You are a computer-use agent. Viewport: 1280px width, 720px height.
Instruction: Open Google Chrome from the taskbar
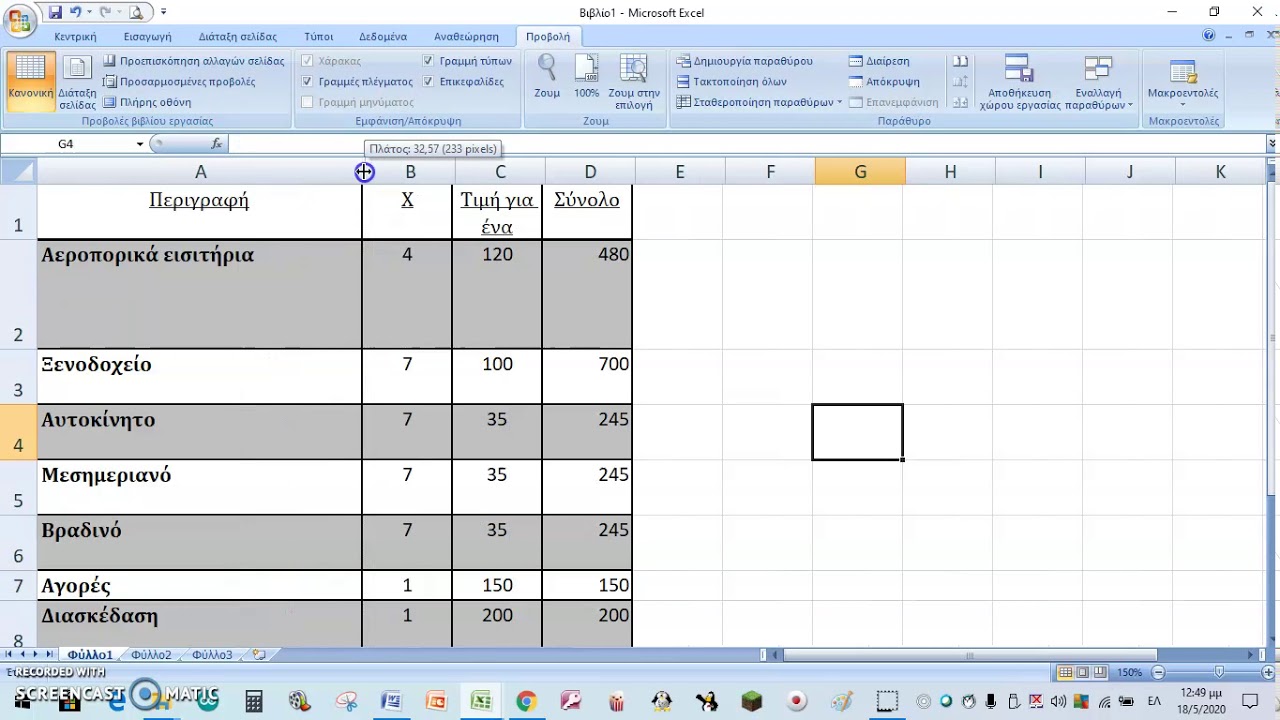tap(526, 701)
